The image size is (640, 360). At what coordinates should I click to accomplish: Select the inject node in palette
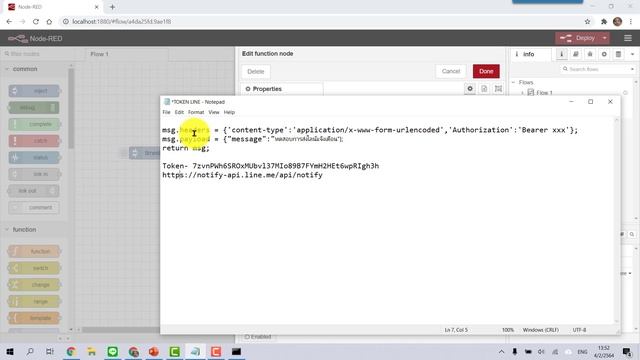[x=34, y=91]
